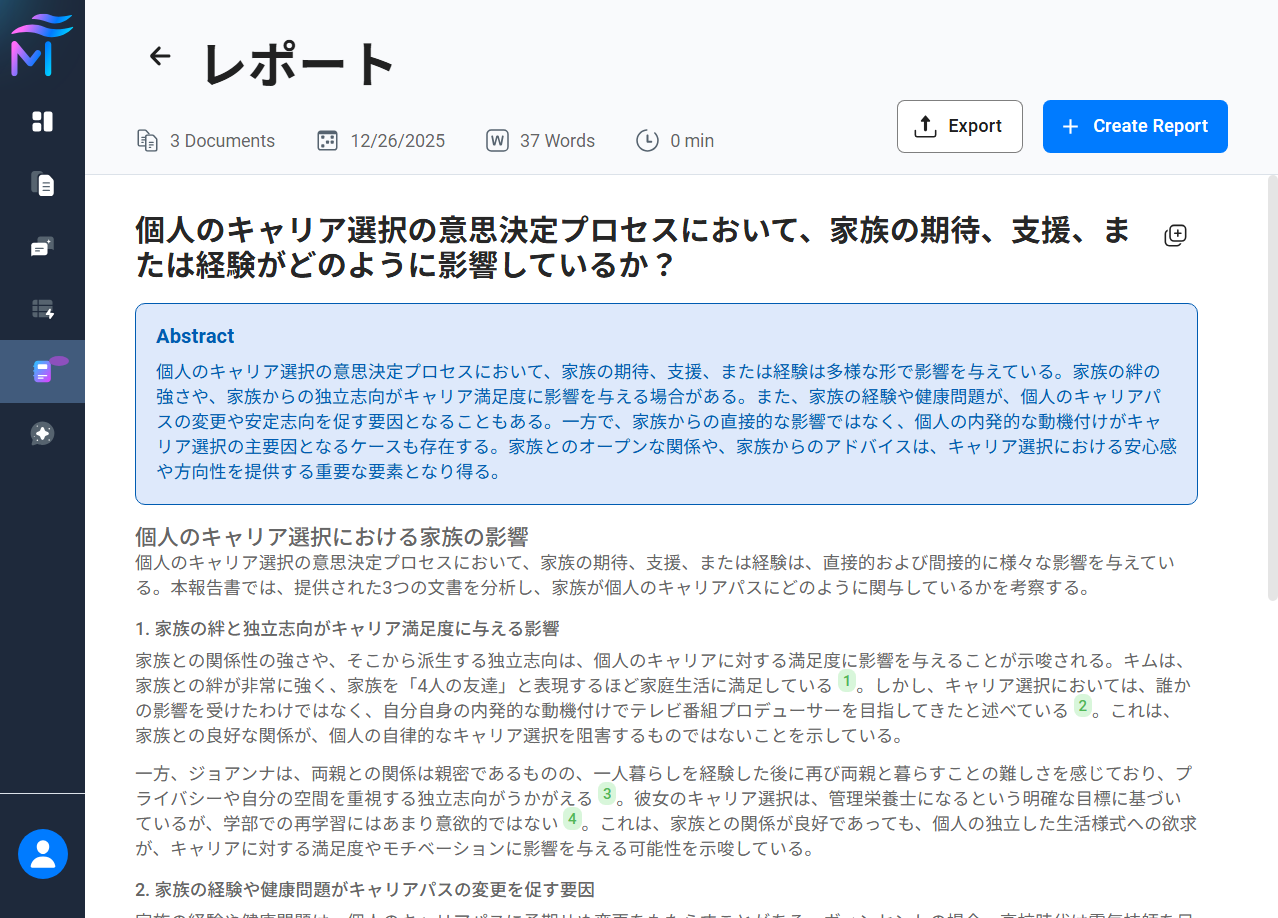Open the user profile avatar

click(x=43, y=854)
